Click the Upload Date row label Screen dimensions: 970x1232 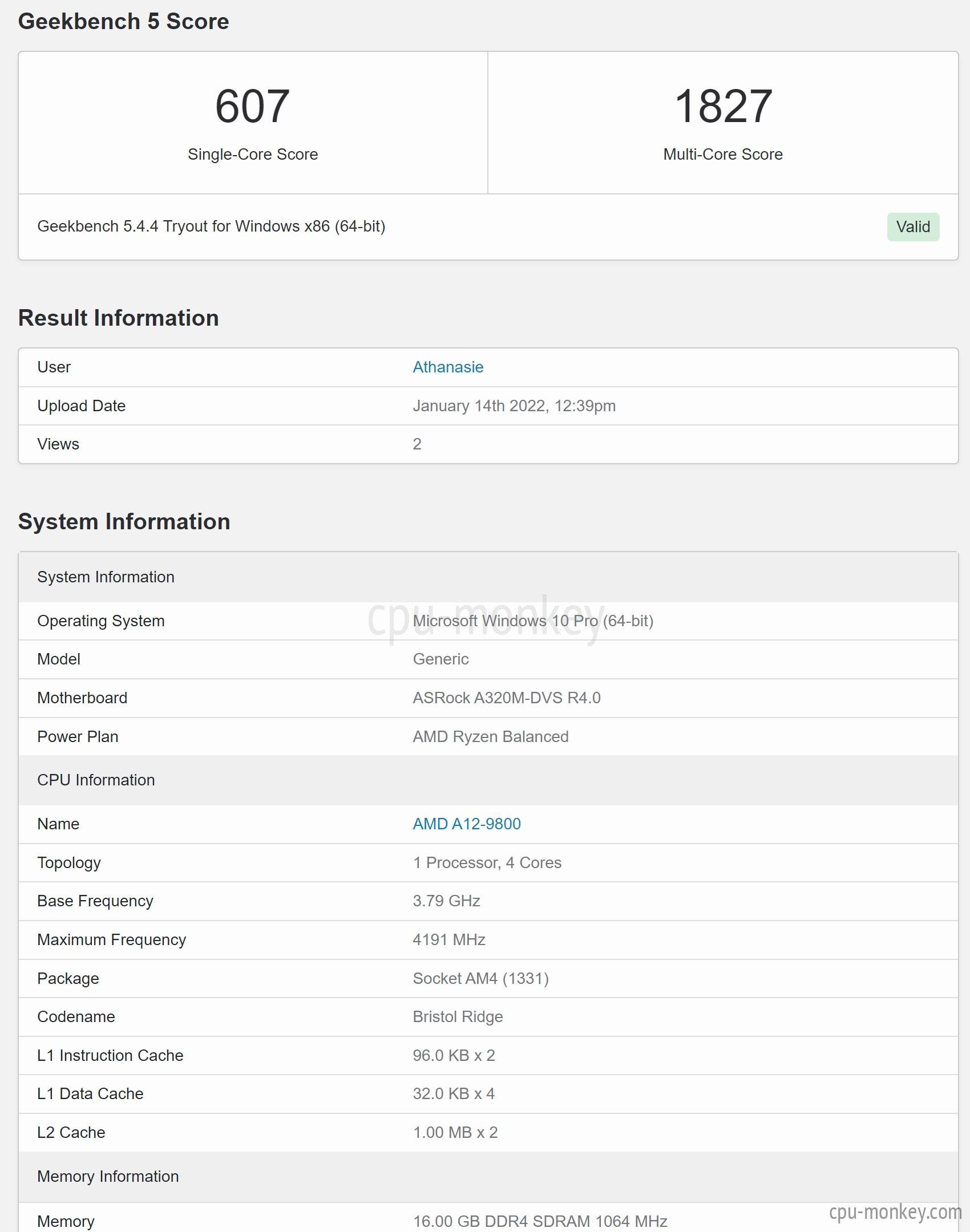(82, 406)
